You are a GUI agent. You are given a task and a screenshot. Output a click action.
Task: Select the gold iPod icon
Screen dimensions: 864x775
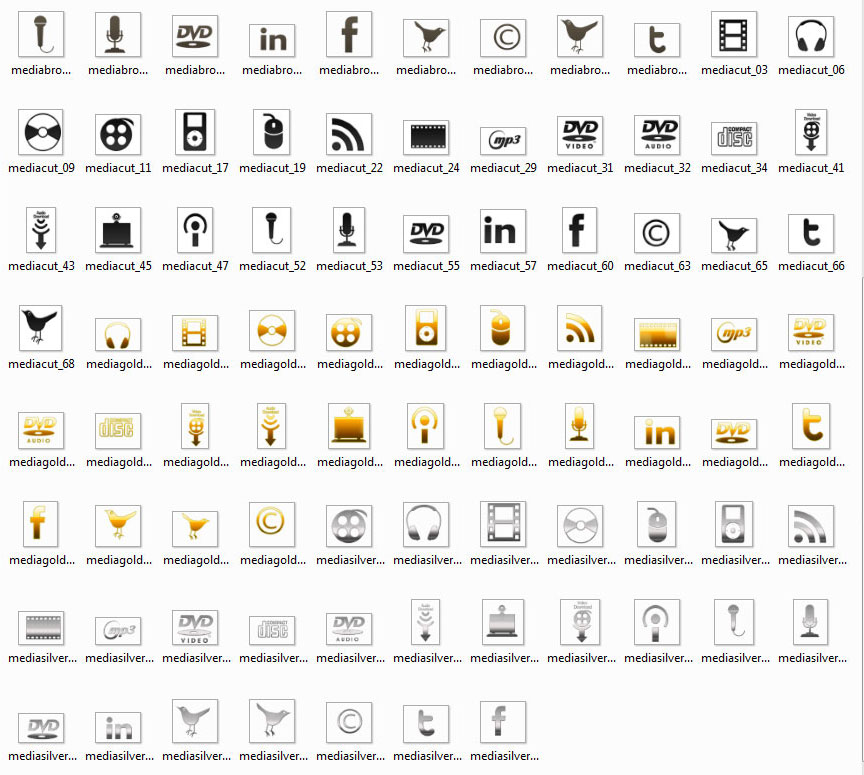(x=426, y=329)
